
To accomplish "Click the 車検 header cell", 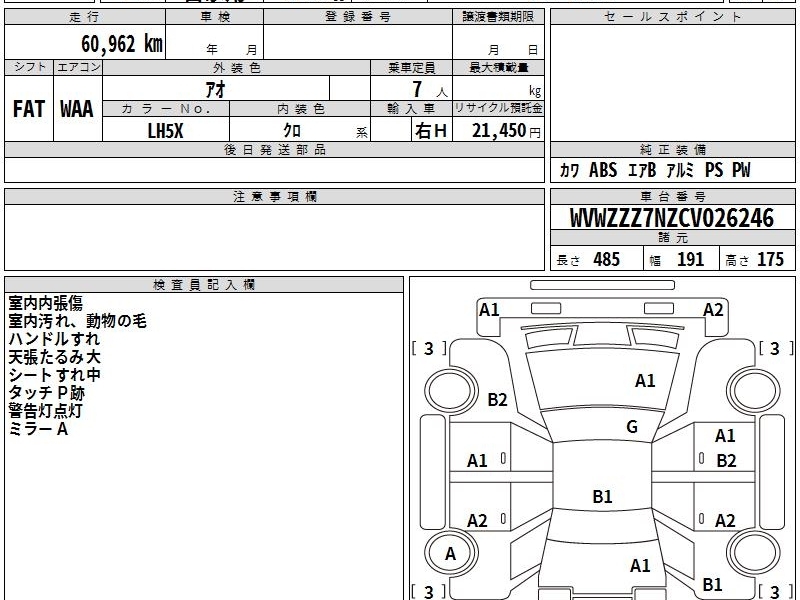I will [215, 17].
